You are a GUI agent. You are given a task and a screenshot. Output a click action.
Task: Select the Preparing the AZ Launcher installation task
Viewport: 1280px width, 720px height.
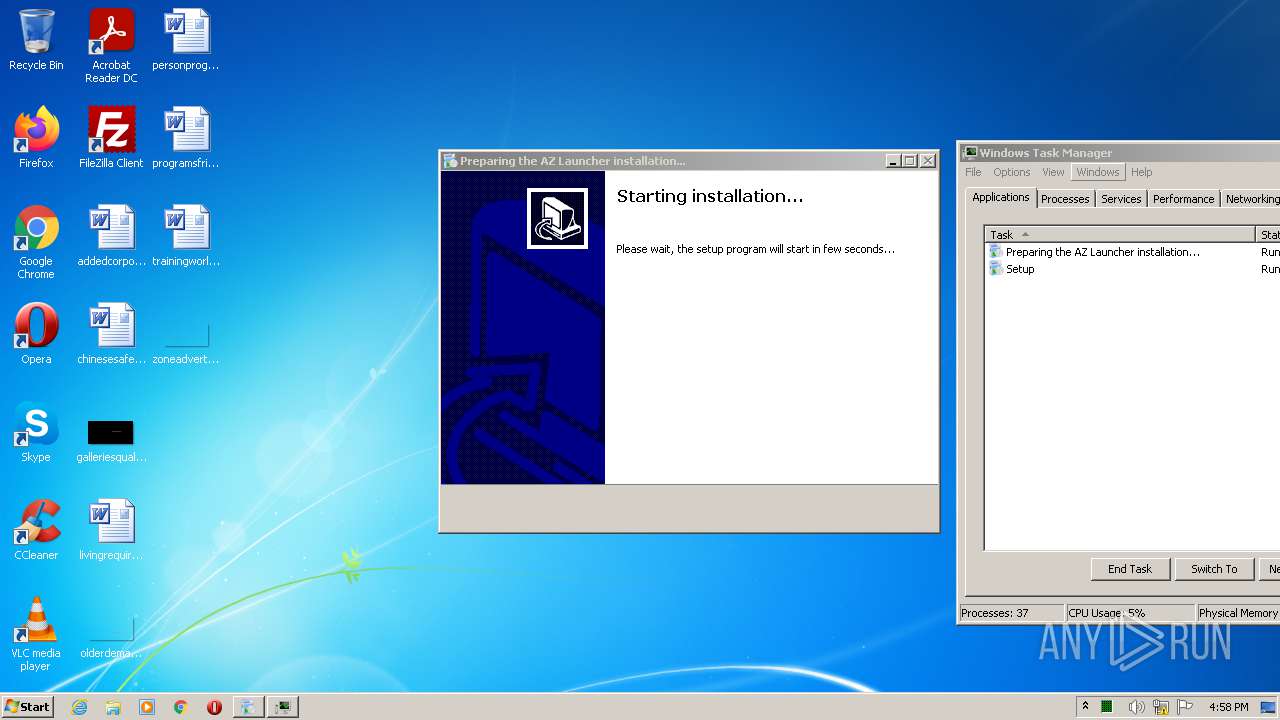[x=1102, y=252]
